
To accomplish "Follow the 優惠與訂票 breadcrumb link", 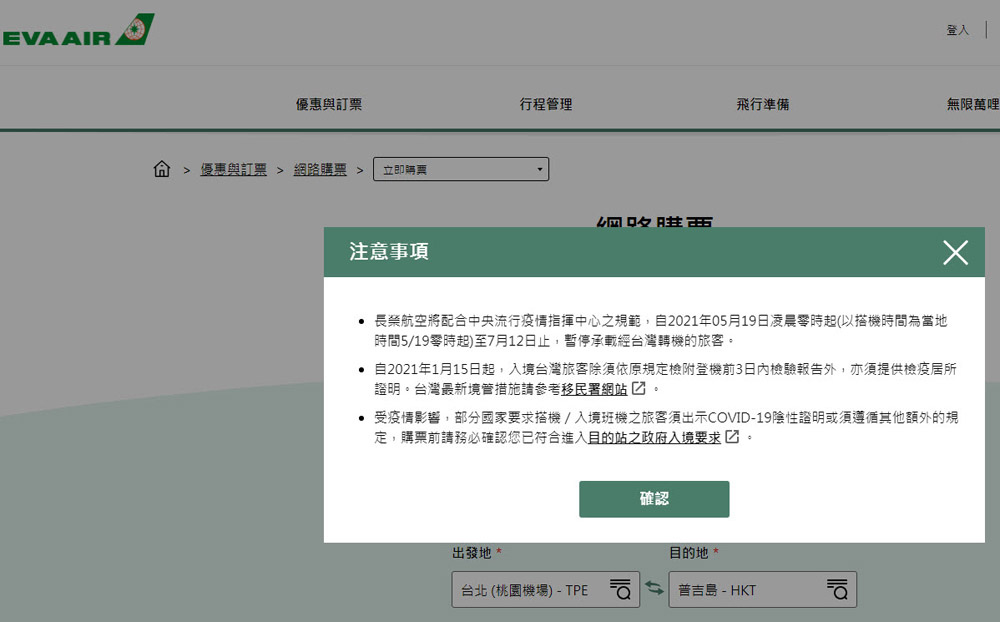I will (233, 169).
